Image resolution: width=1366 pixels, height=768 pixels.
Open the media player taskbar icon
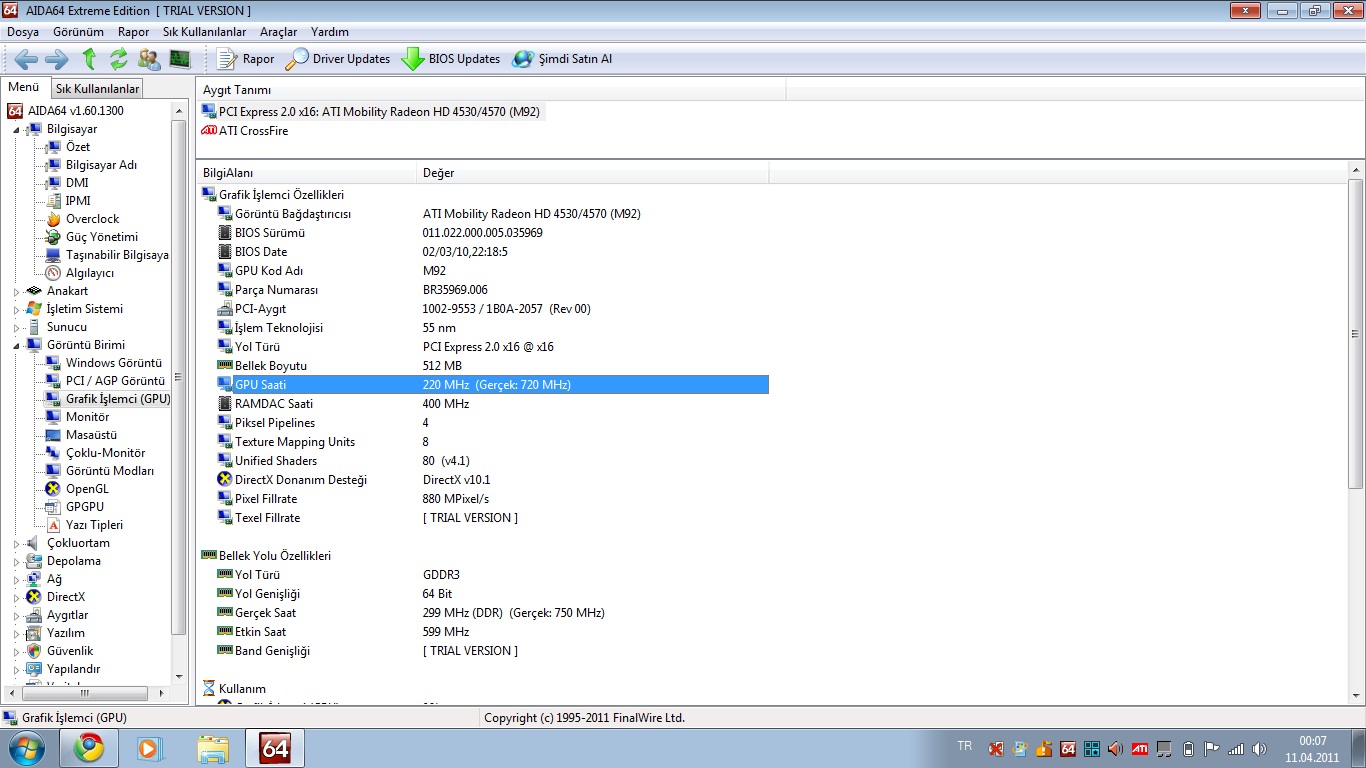click(148, 748)
